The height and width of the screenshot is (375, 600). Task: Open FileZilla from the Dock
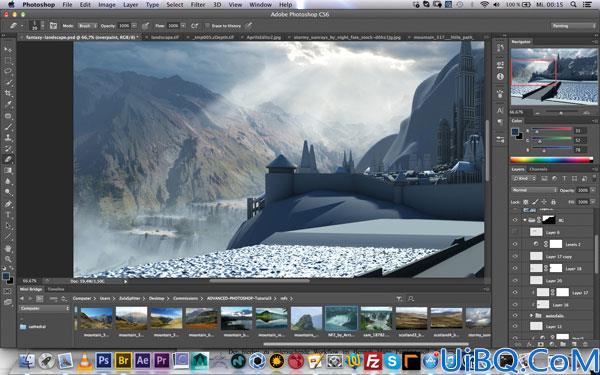[373, 360]
